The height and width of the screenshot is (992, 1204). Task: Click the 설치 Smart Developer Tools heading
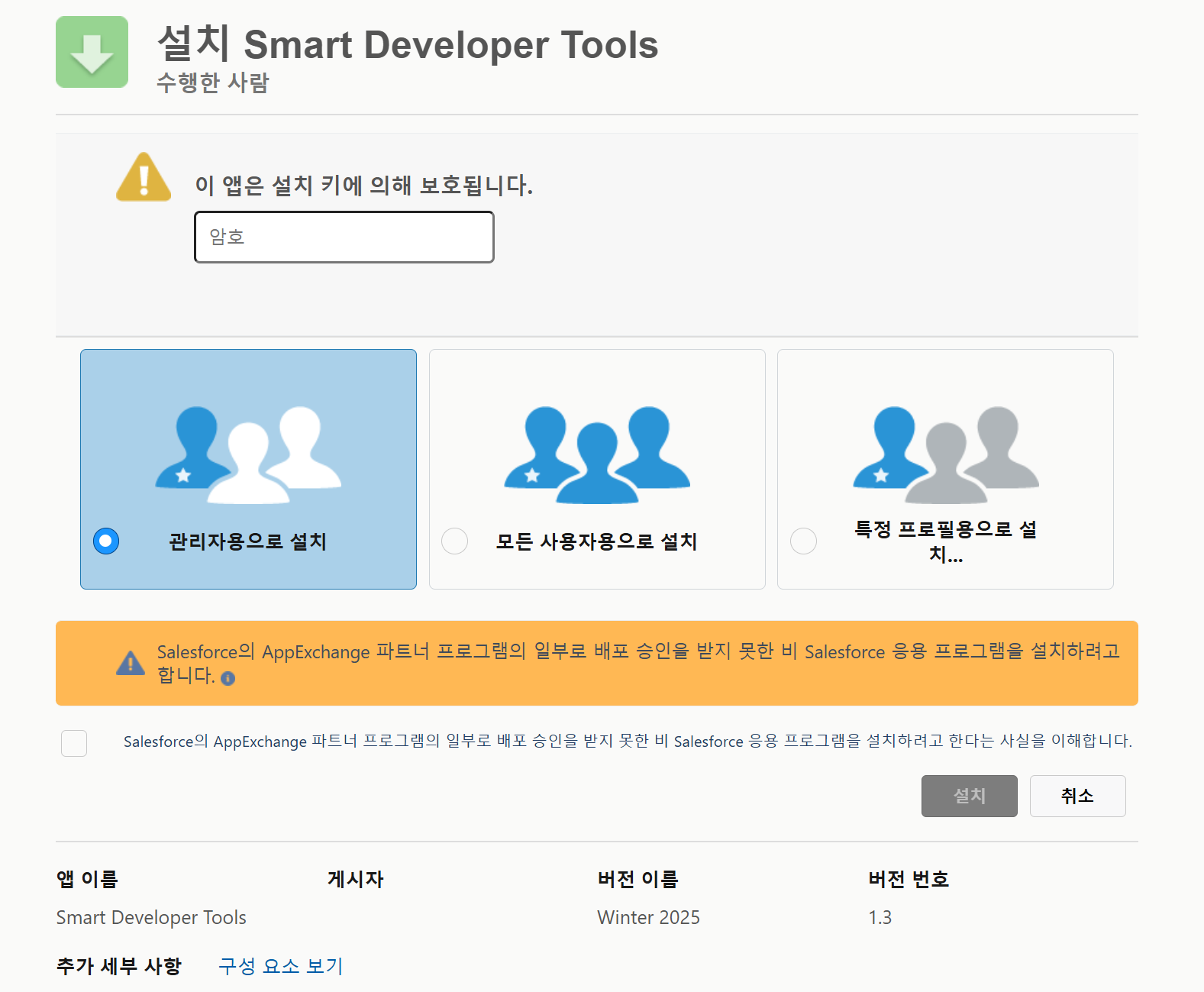(x=408, y=44)
